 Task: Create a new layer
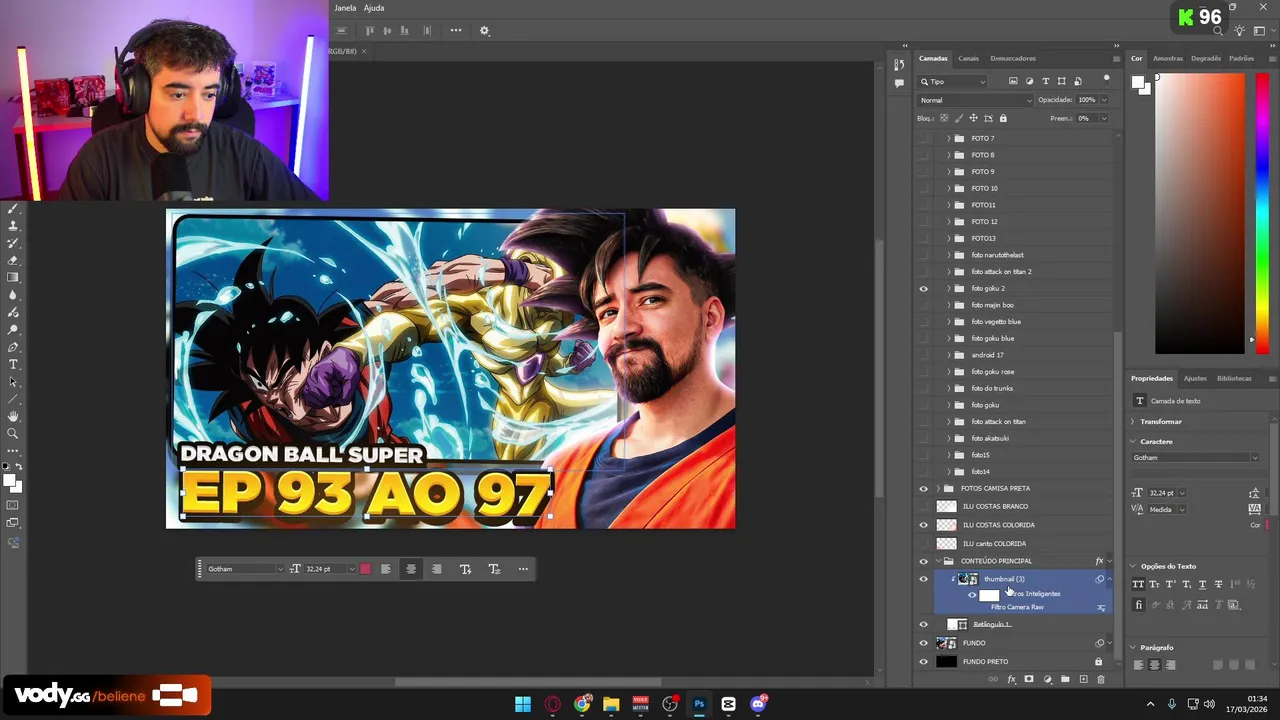point(1083,680)
